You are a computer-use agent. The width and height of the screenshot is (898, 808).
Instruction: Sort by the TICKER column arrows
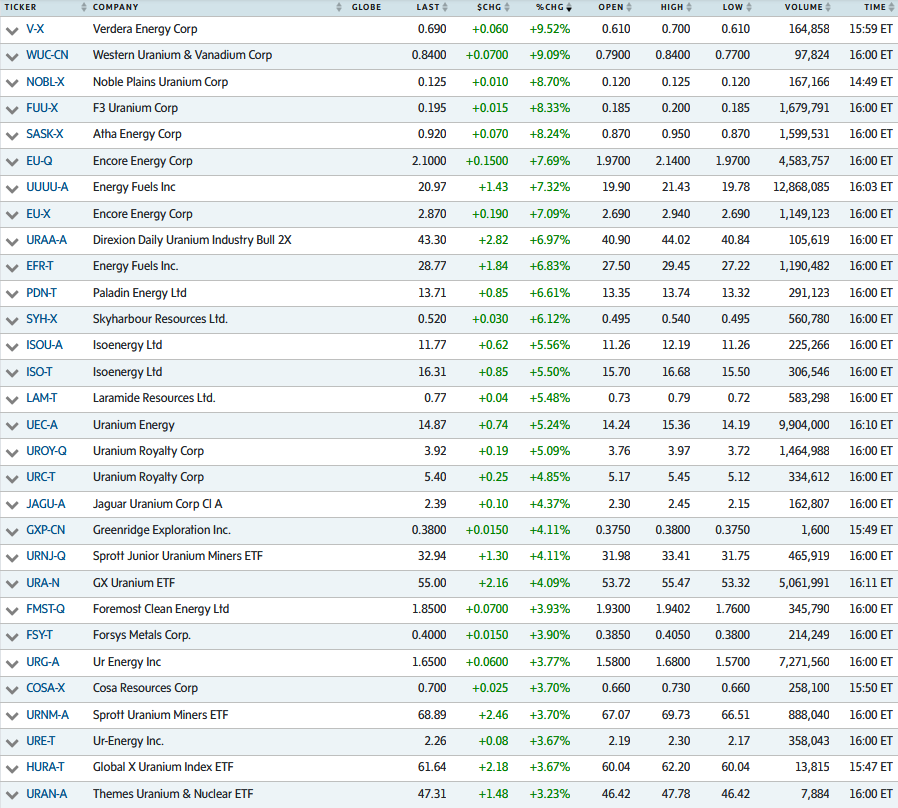tap(84, 7)
